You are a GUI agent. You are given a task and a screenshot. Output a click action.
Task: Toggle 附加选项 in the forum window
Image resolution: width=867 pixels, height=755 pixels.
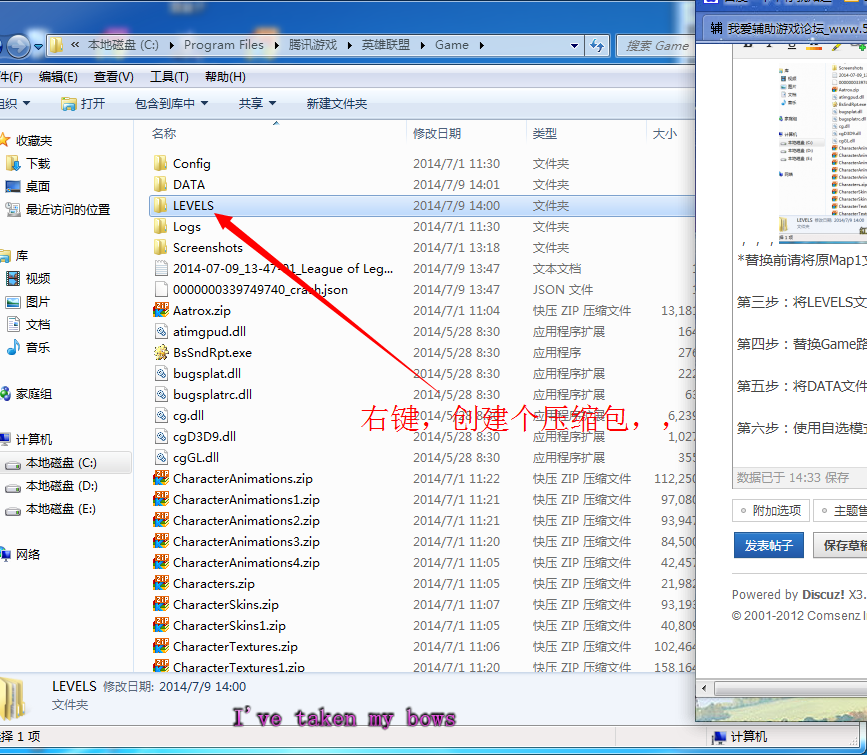point(771,511)
